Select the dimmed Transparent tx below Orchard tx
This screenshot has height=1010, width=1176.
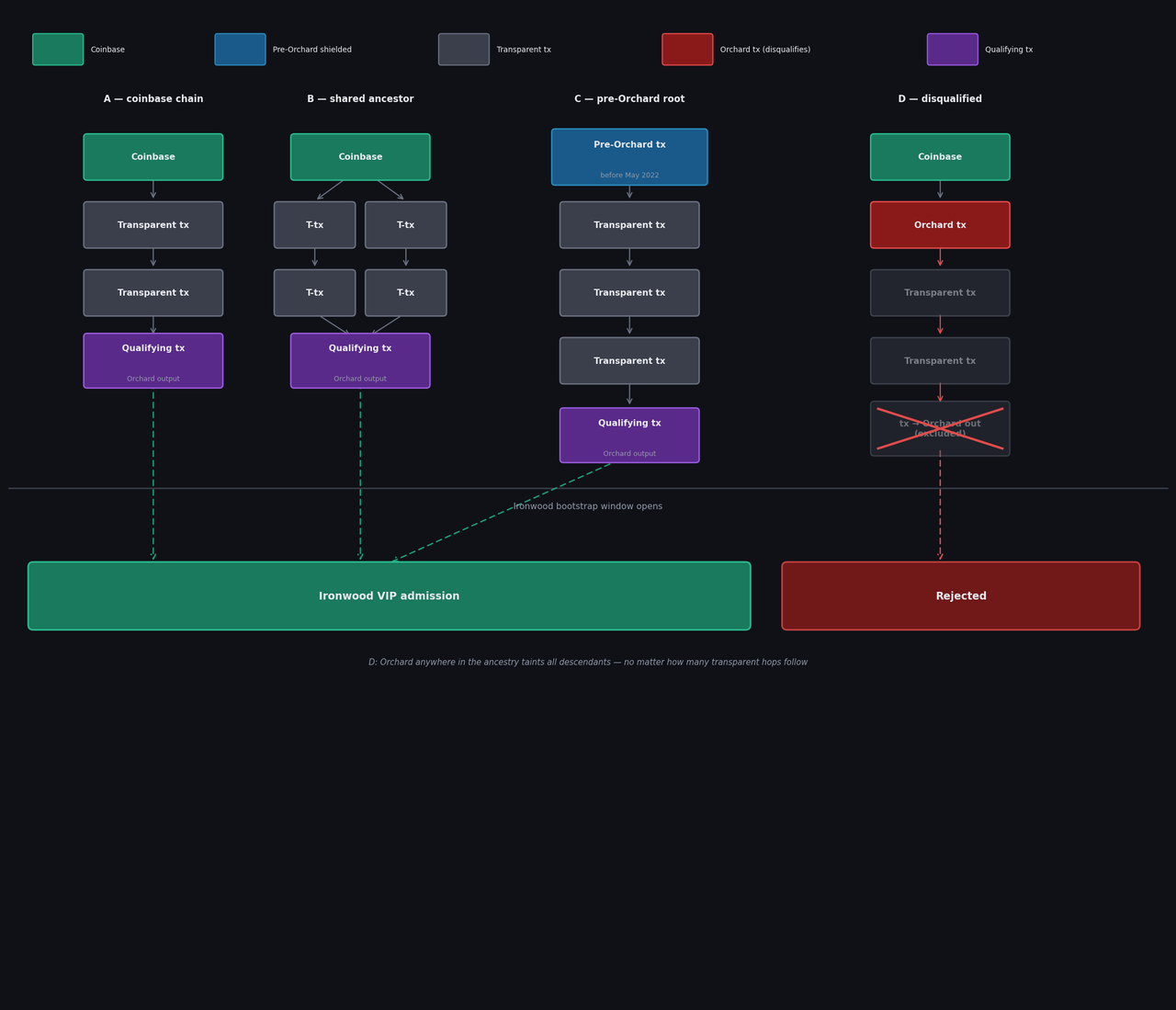click(940, 293)
